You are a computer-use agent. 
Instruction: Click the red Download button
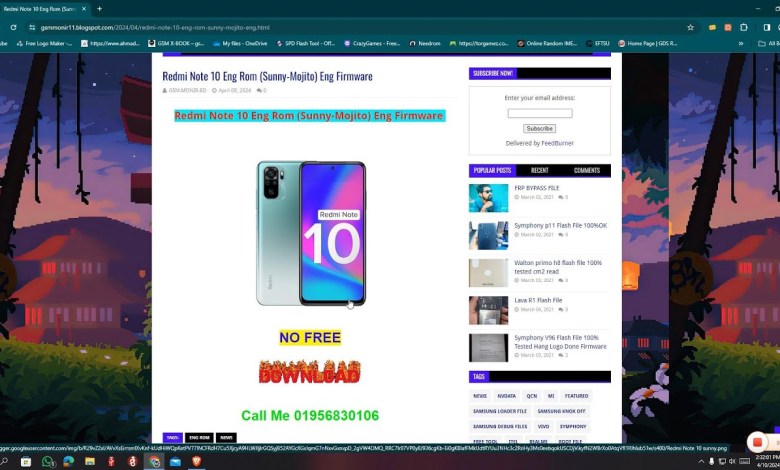pyautogui.click(x=309, y=372)
